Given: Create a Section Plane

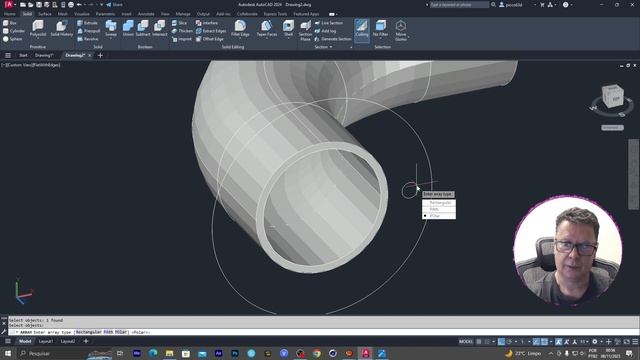Looking at the screenshot, I should click(x=305, y=30).
